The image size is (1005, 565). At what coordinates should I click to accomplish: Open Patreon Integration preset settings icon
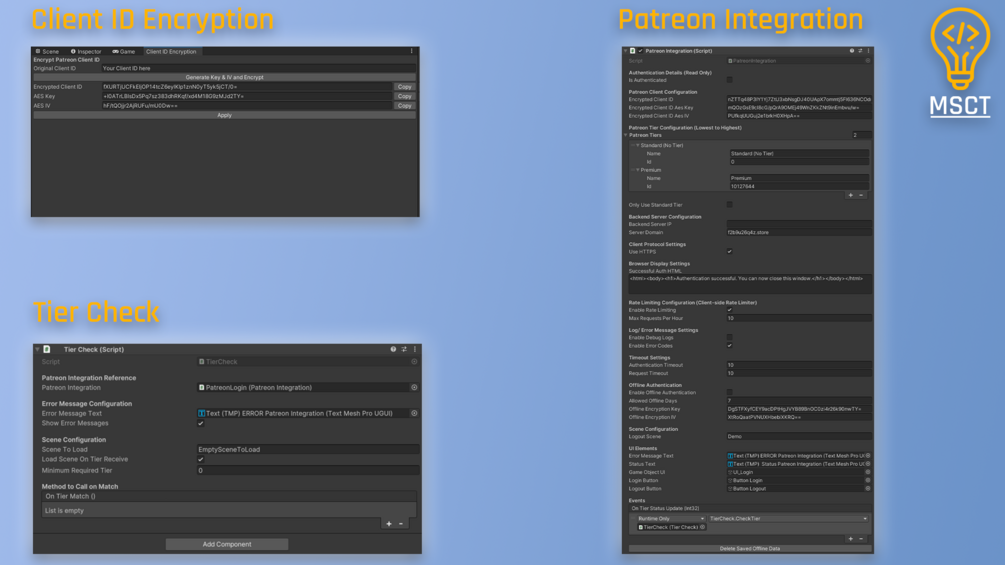pos(860,51)
